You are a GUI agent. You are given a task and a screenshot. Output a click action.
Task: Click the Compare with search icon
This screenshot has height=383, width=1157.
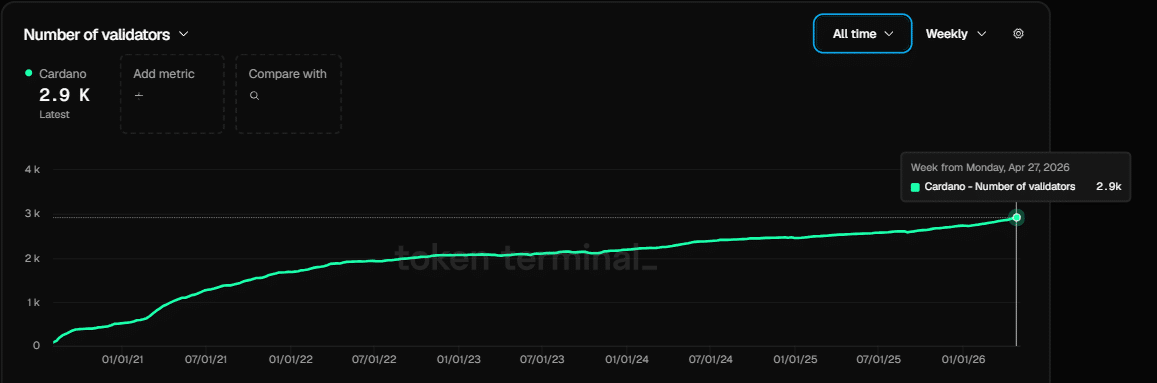pos(255,96)
